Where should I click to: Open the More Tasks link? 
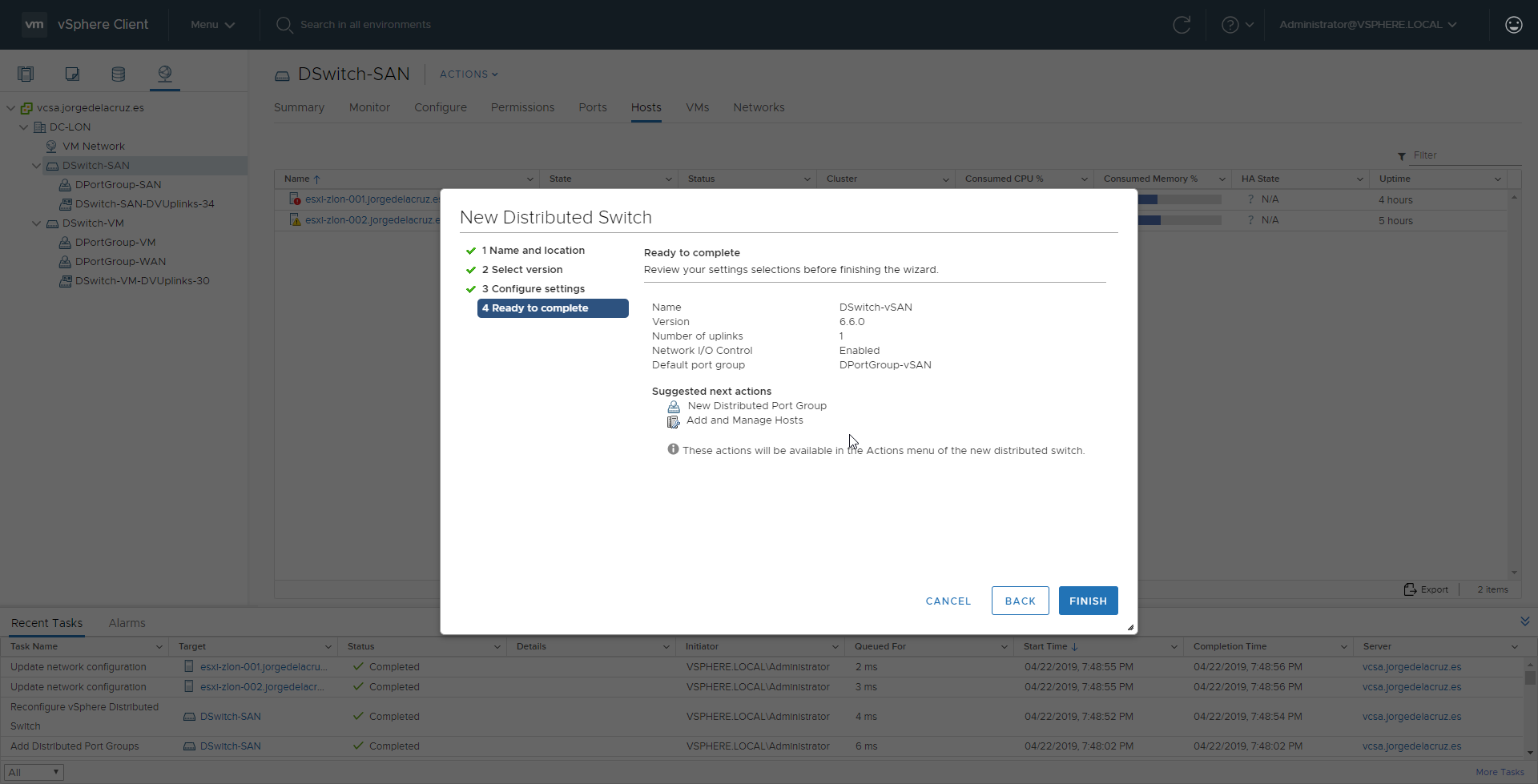(x=1500, y=772)
